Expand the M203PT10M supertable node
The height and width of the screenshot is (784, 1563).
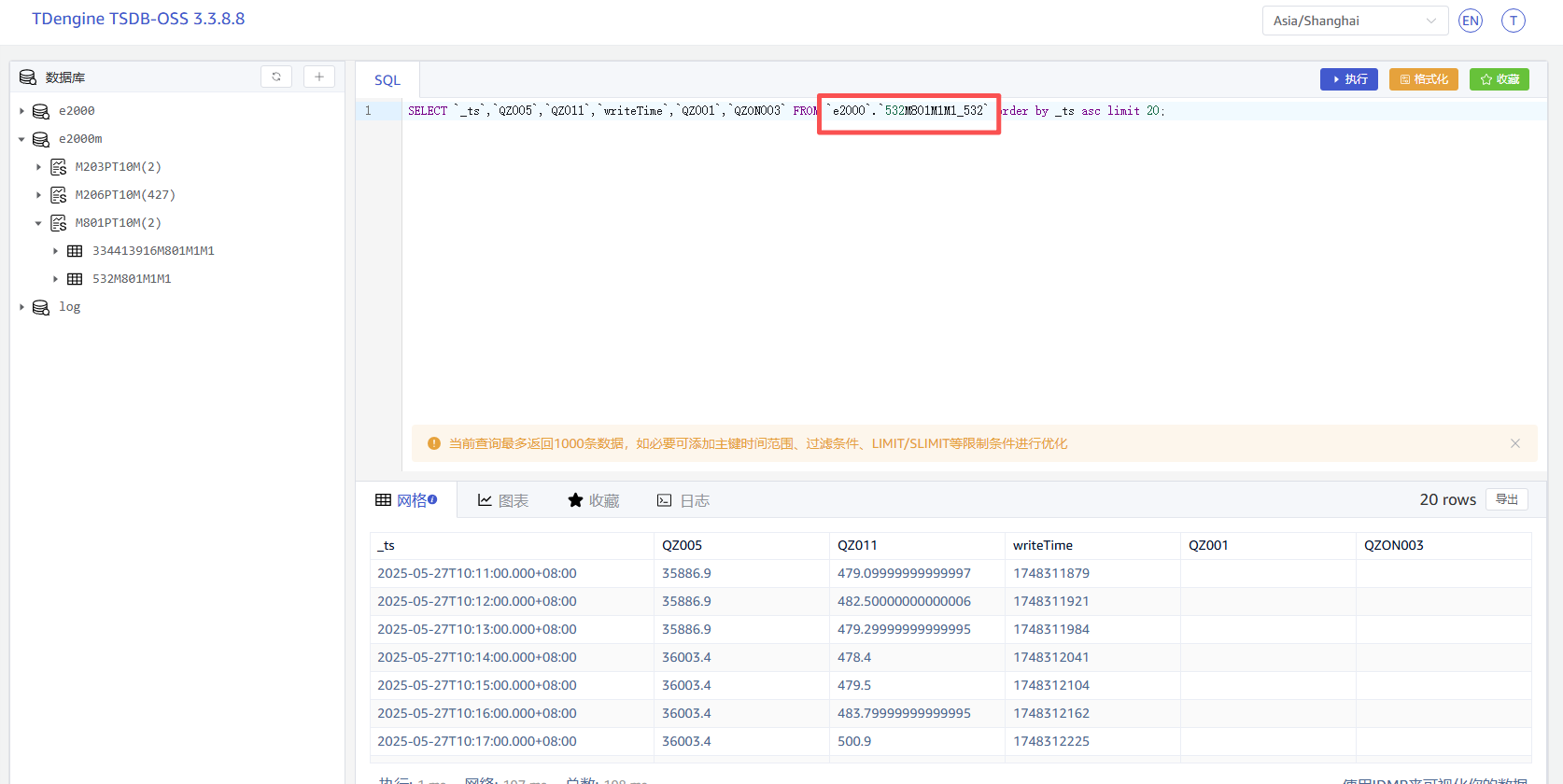point(38,167)
